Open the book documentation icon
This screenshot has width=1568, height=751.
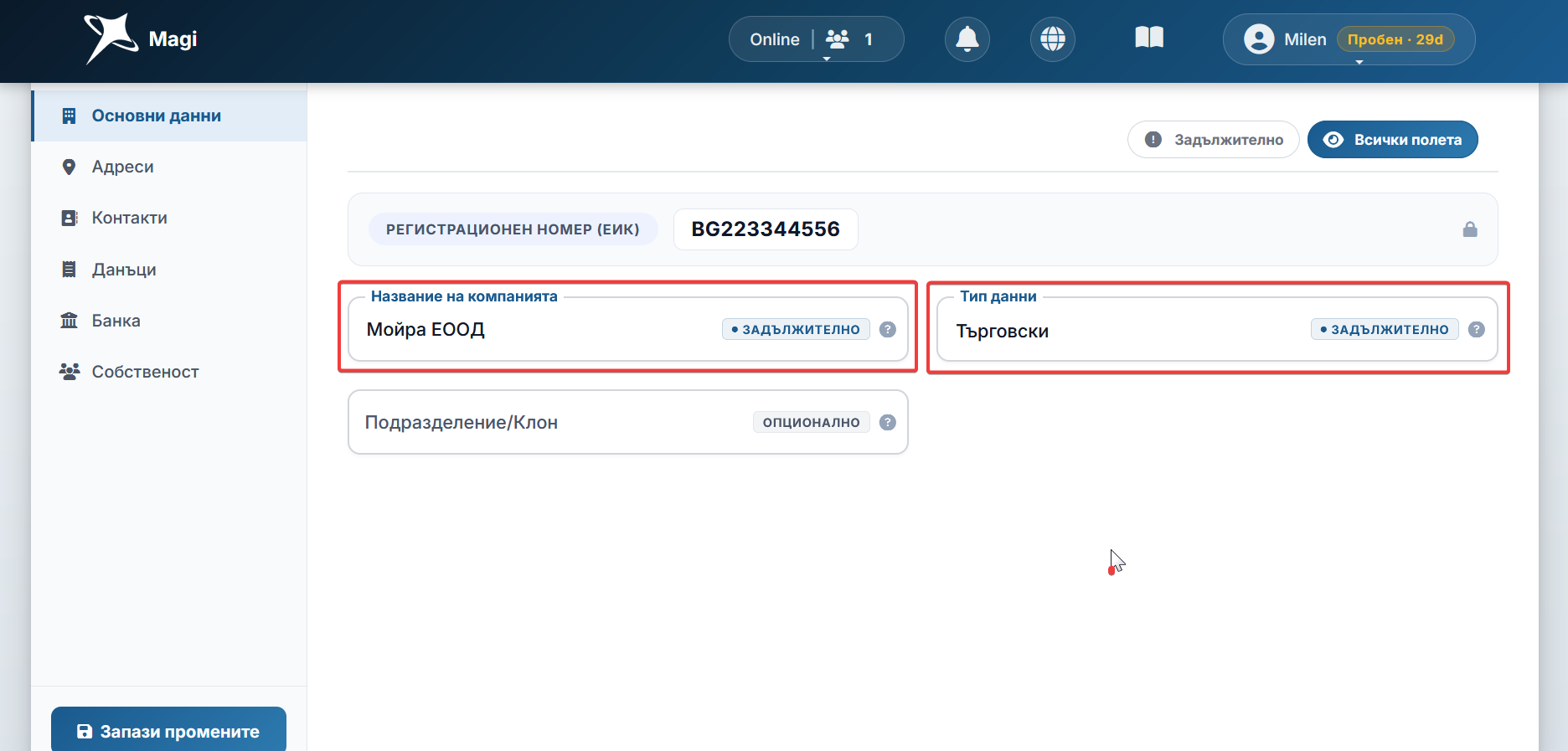point(1149,38)
